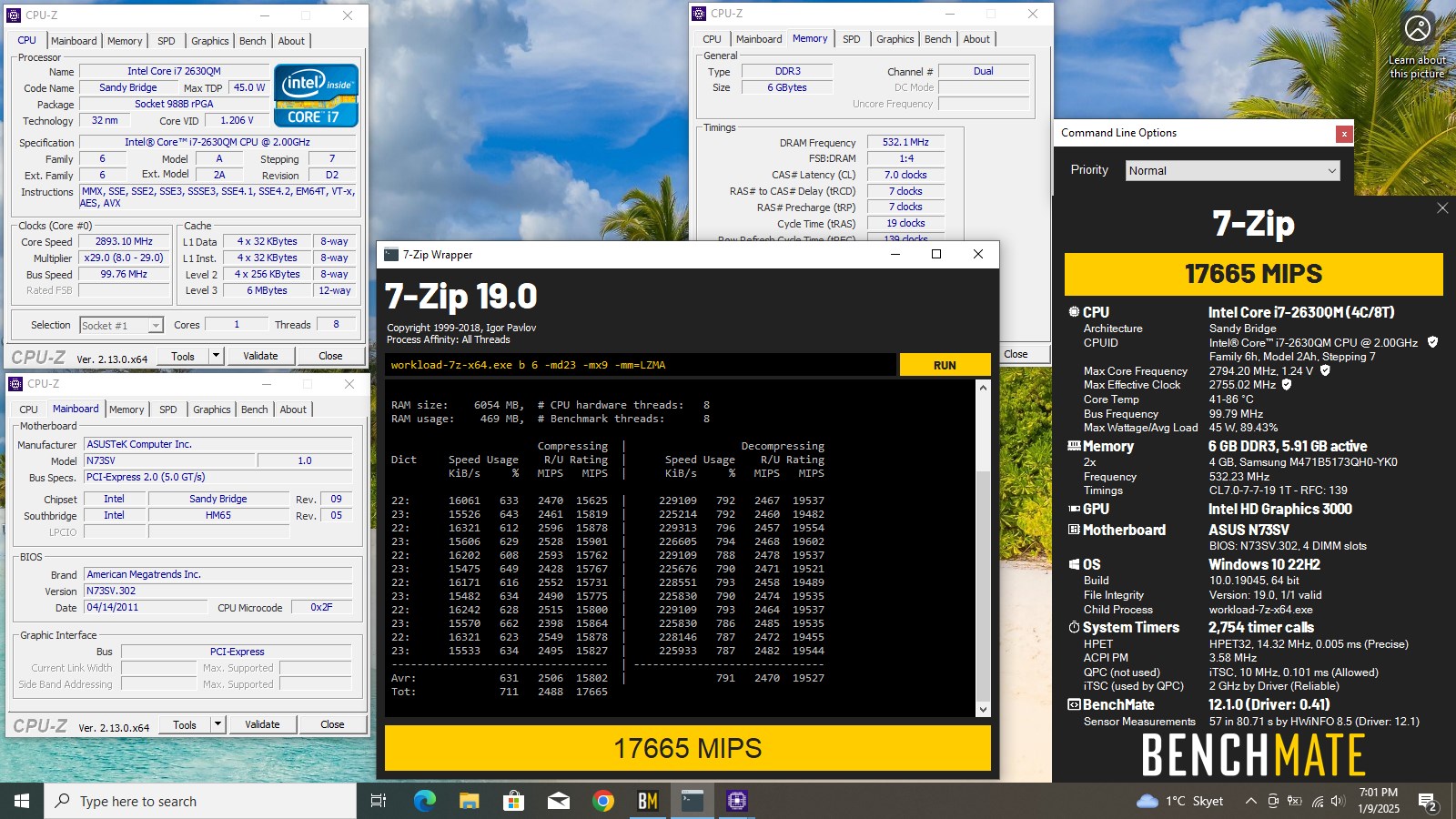Open the volume control in the system tray
This screenshot has width=1456, height=819.
pos(1338,801)
